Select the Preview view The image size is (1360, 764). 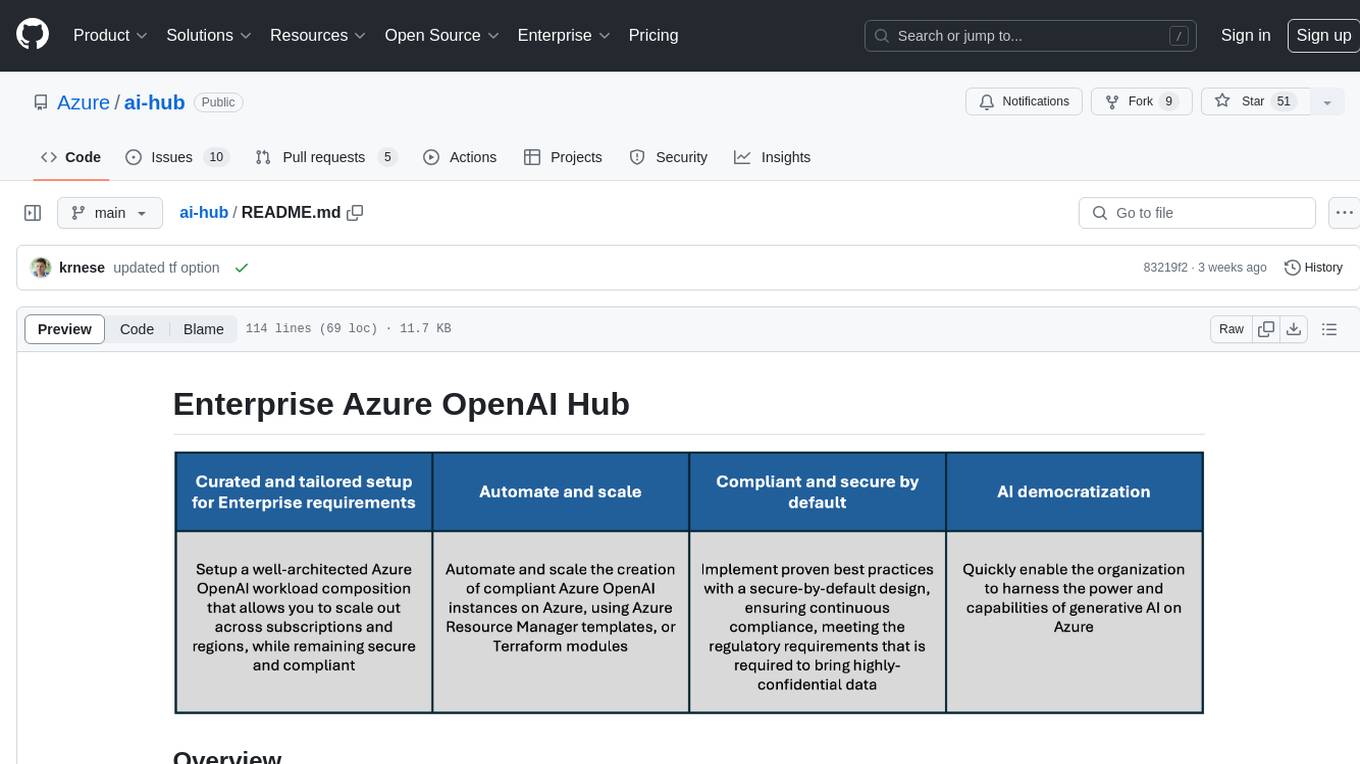(65, 329)
